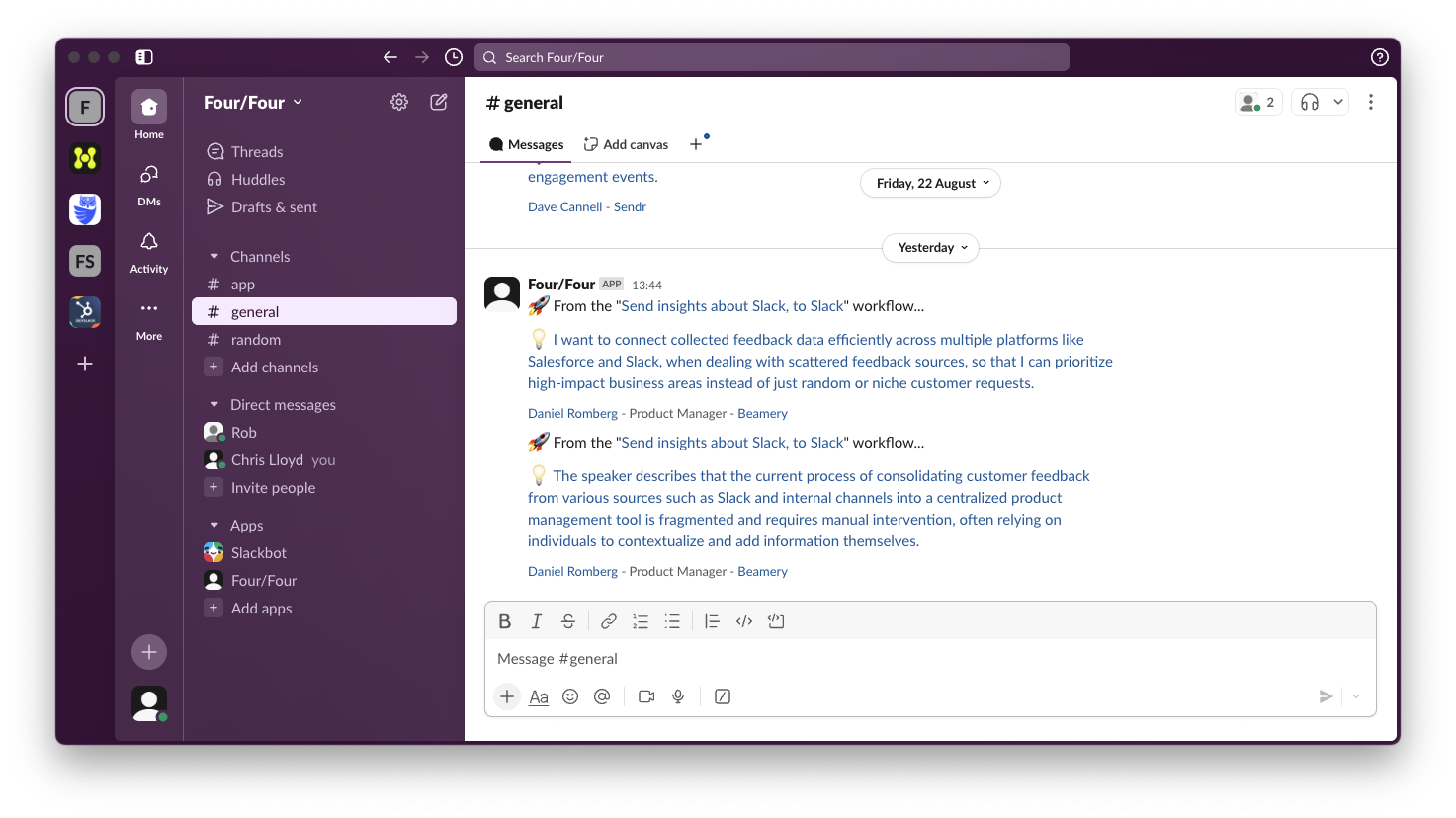Open the user profile avatar
Viewport: 1456px width, 818px height.
149,703
